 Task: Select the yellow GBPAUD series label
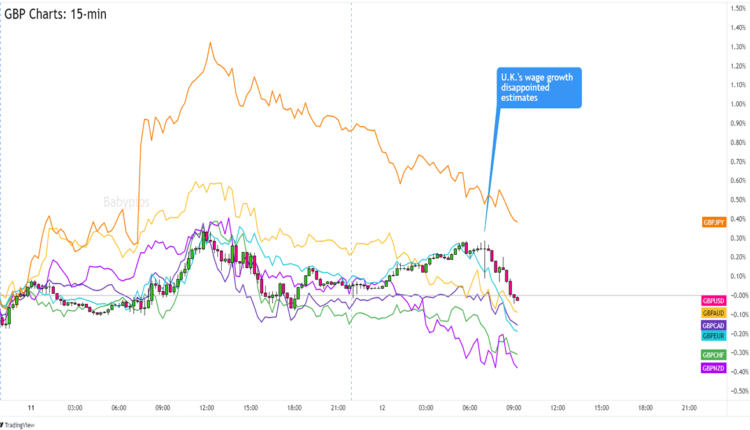(714, 313)
